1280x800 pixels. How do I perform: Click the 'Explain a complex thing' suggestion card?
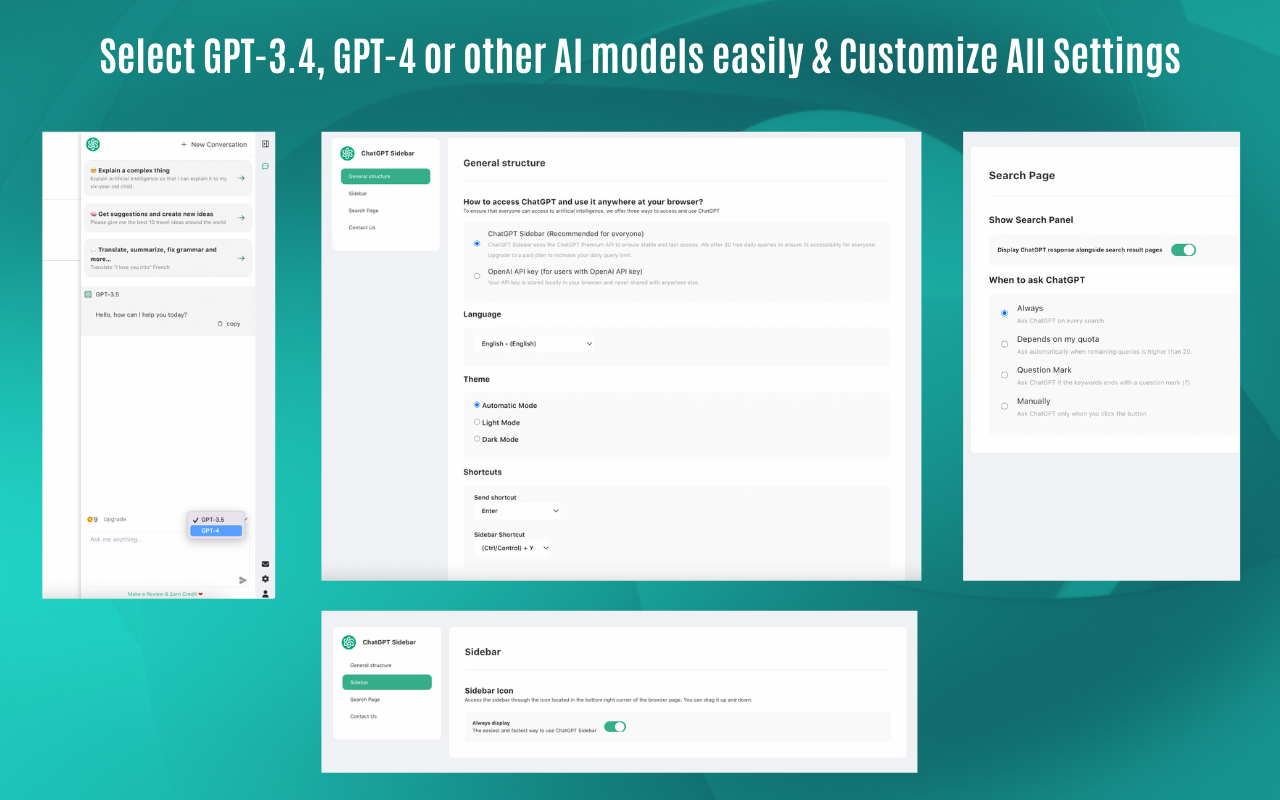pyautogui.click(x=168, y=178)
